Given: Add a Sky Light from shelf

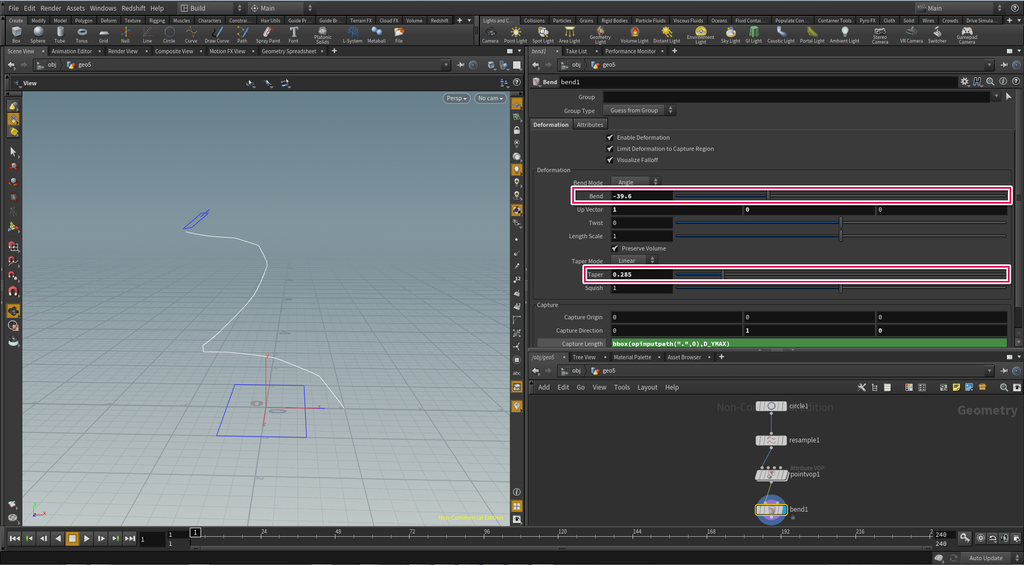Looking at the screenshot, I should point(730,35).
